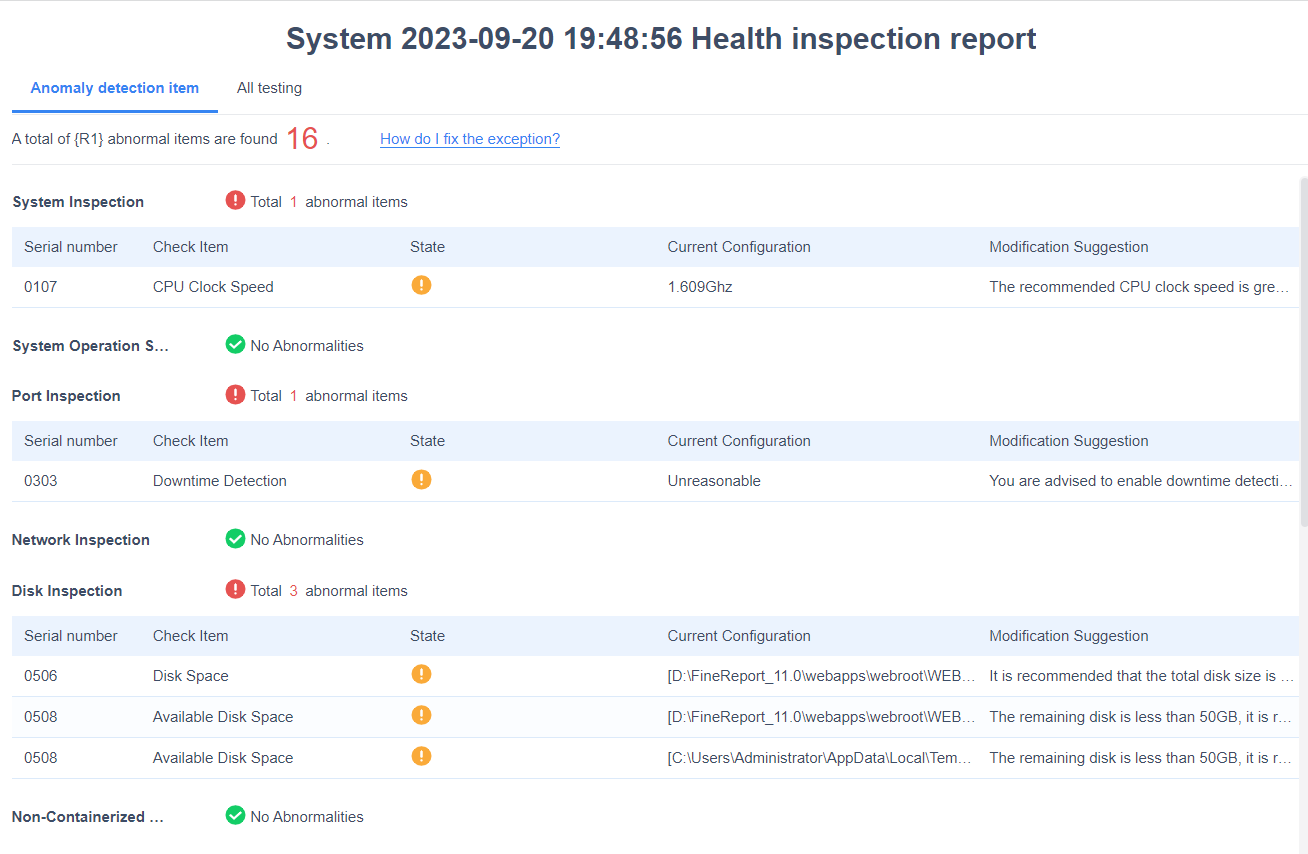The width and height of the screenshot is (1308, 854).
Task: Switch to the Anomaly detection item tab
Action: 115,88
